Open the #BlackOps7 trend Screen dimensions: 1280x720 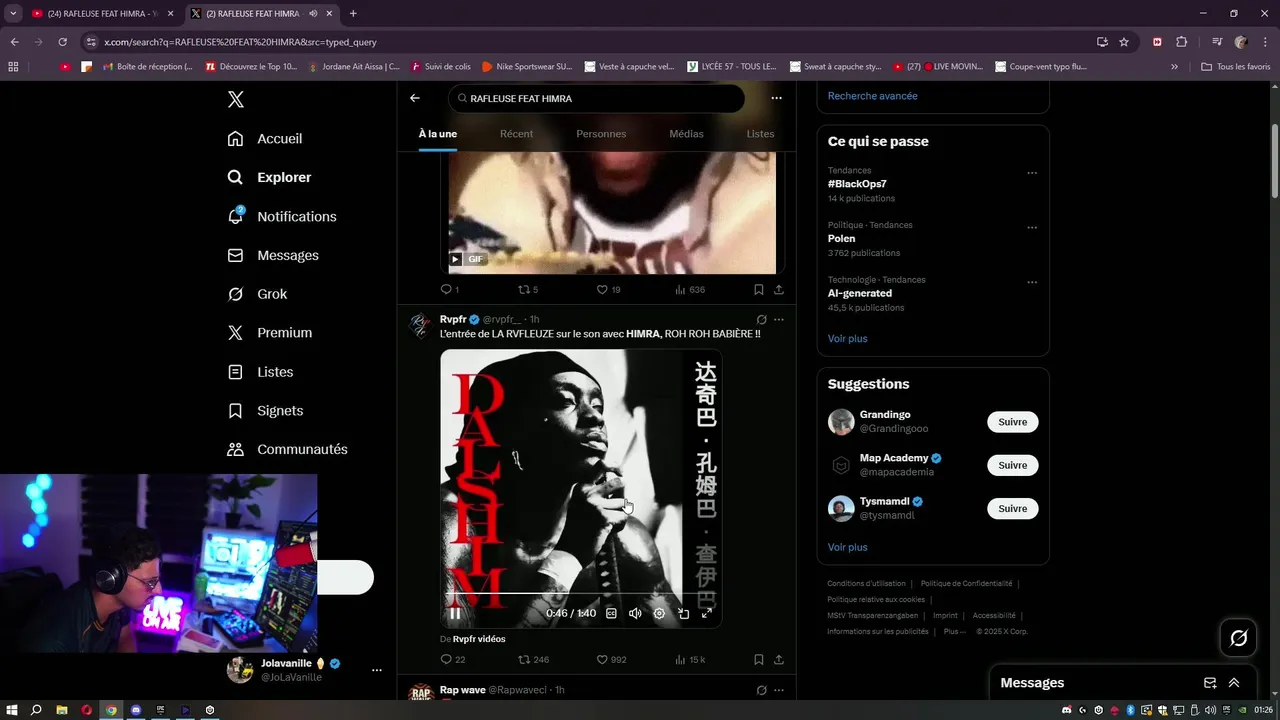[x=857, y=184]
